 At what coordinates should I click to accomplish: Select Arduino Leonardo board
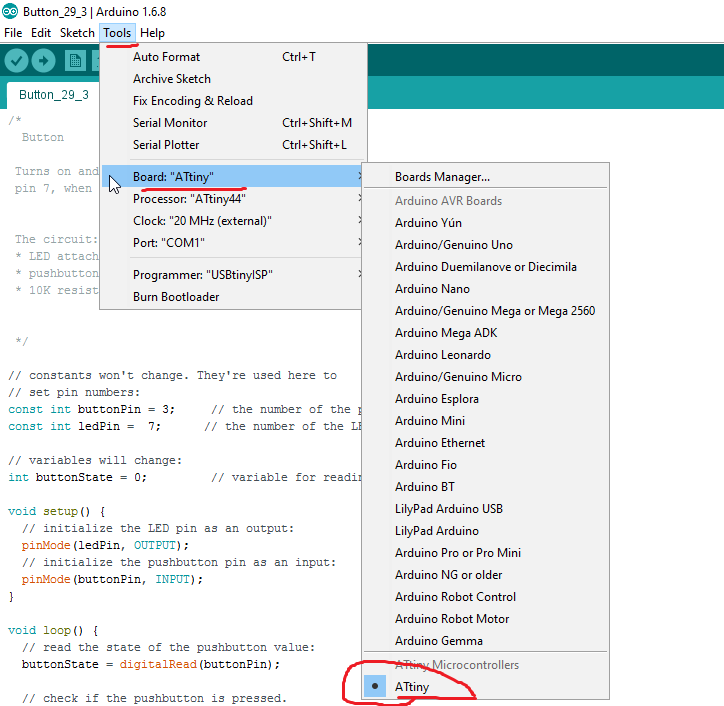coord(485,355)
